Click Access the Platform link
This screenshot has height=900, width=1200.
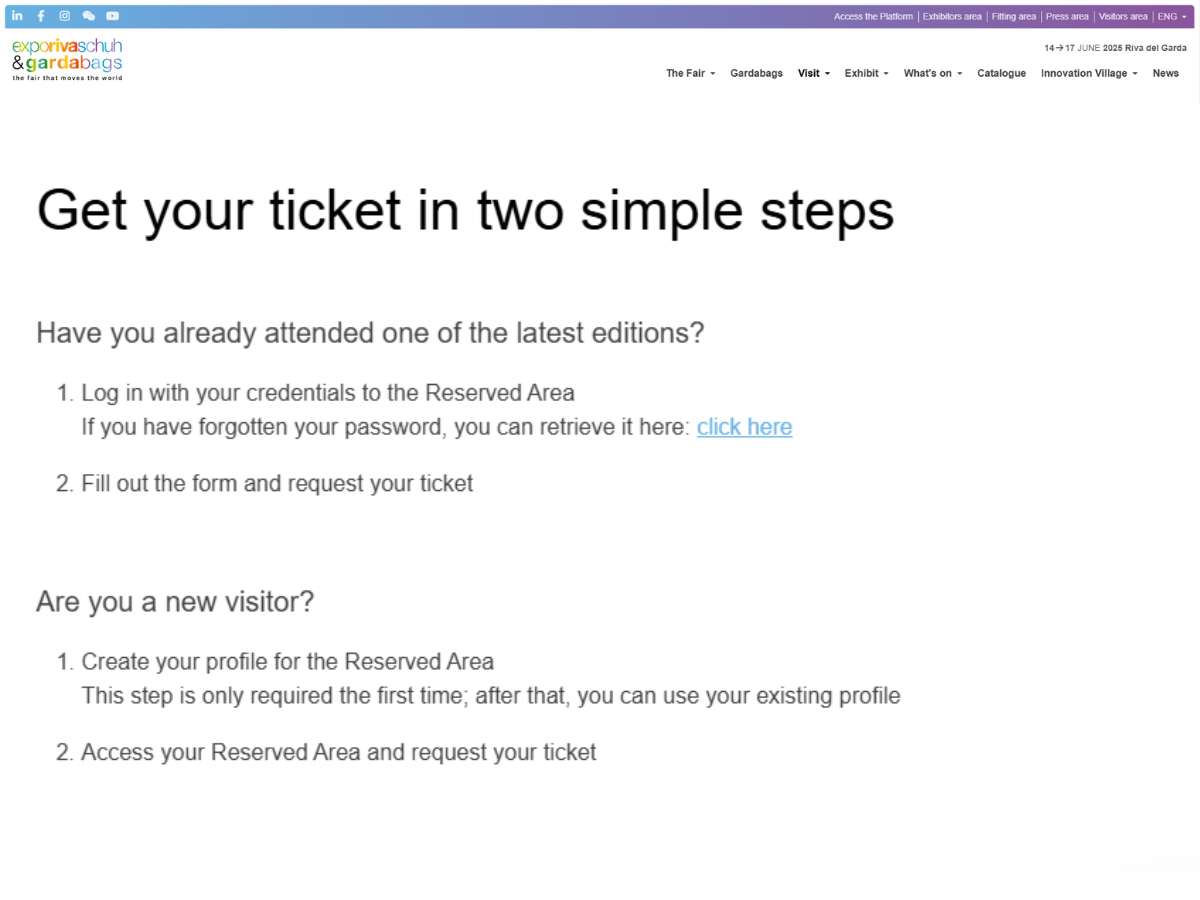click(873, 17)
